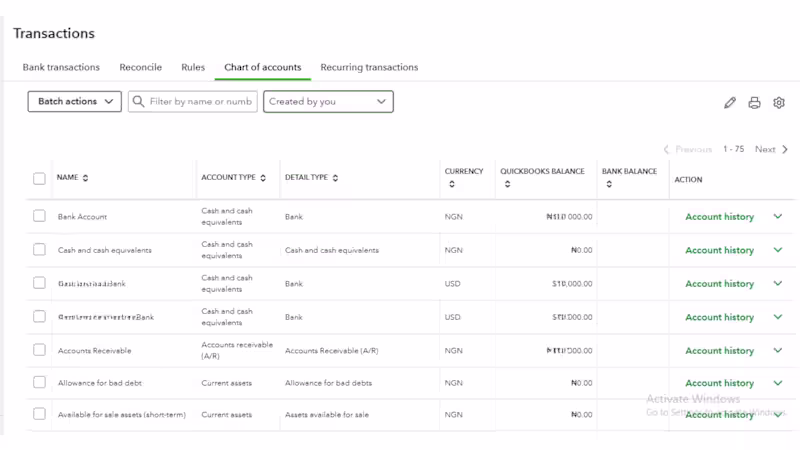Switch to the Bank transactions tab

[x=61, y=67]
